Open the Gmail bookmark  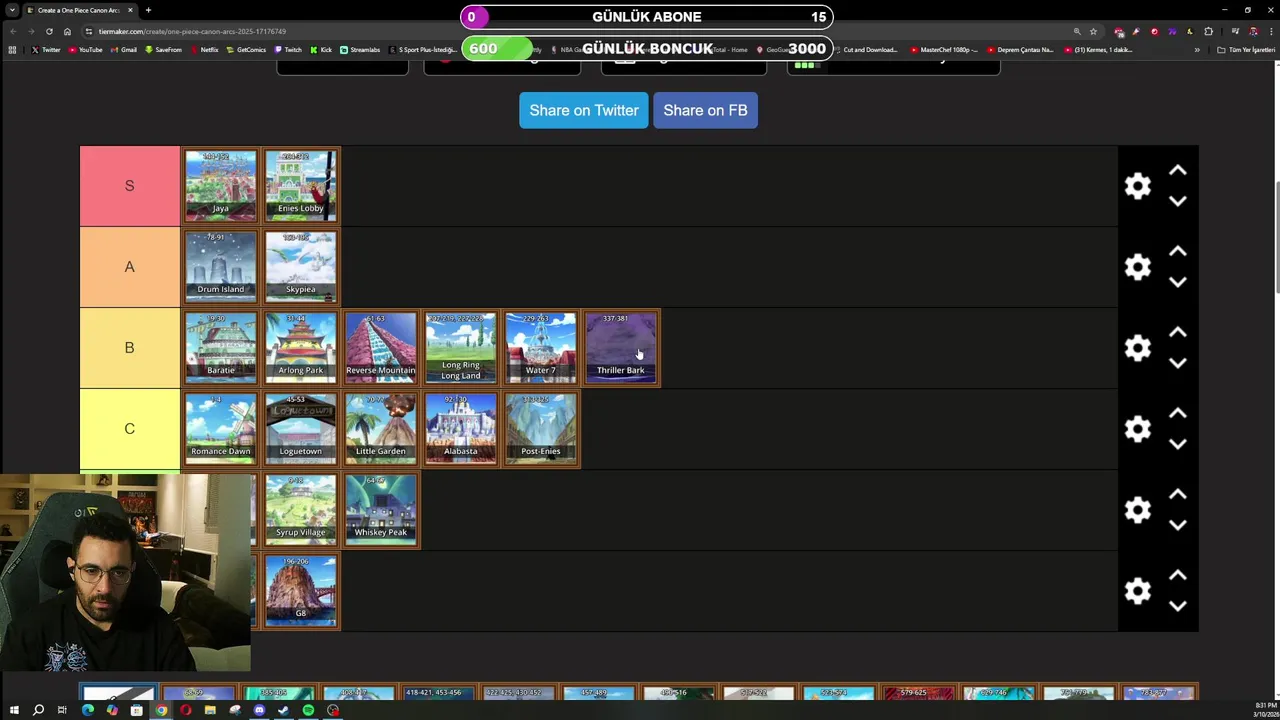[124, 50]
